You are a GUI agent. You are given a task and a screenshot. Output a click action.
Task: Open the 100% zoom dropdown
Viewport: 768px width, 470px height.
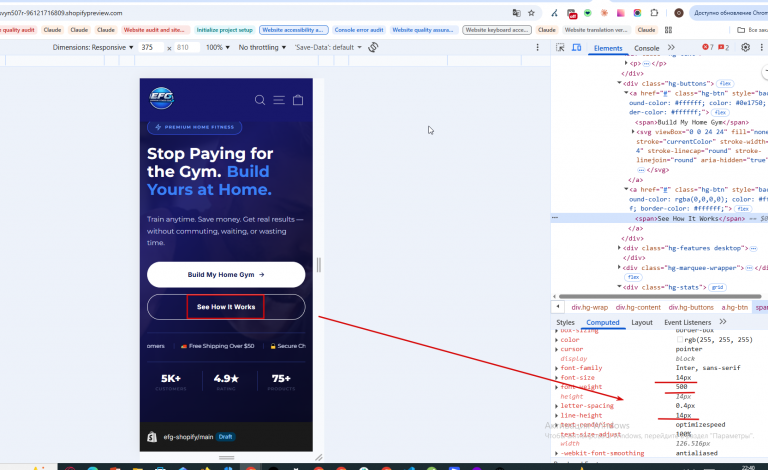217,47
